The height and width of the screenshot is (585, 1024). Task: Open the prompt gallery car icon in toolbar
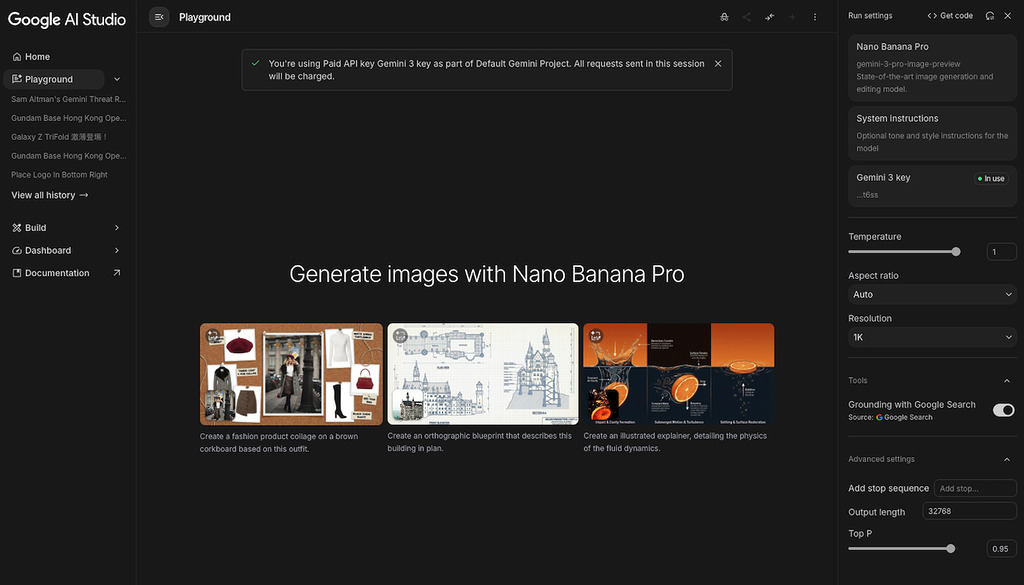click(x=724, y=16)
